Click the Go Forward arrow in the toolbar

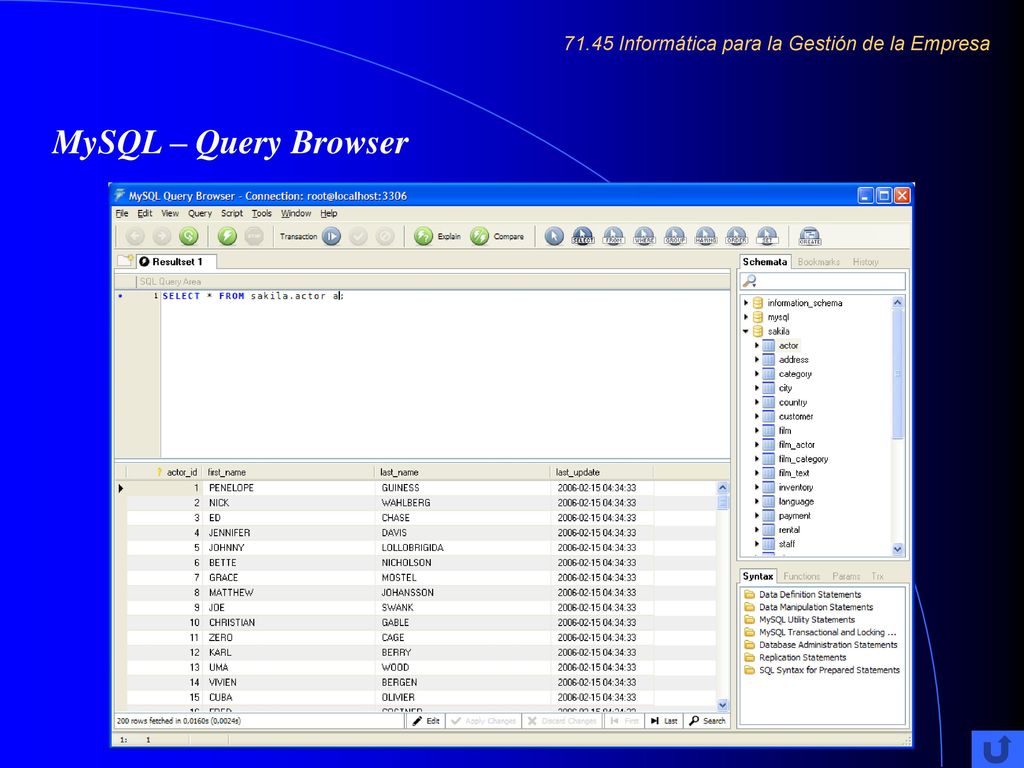pos(161,236)
